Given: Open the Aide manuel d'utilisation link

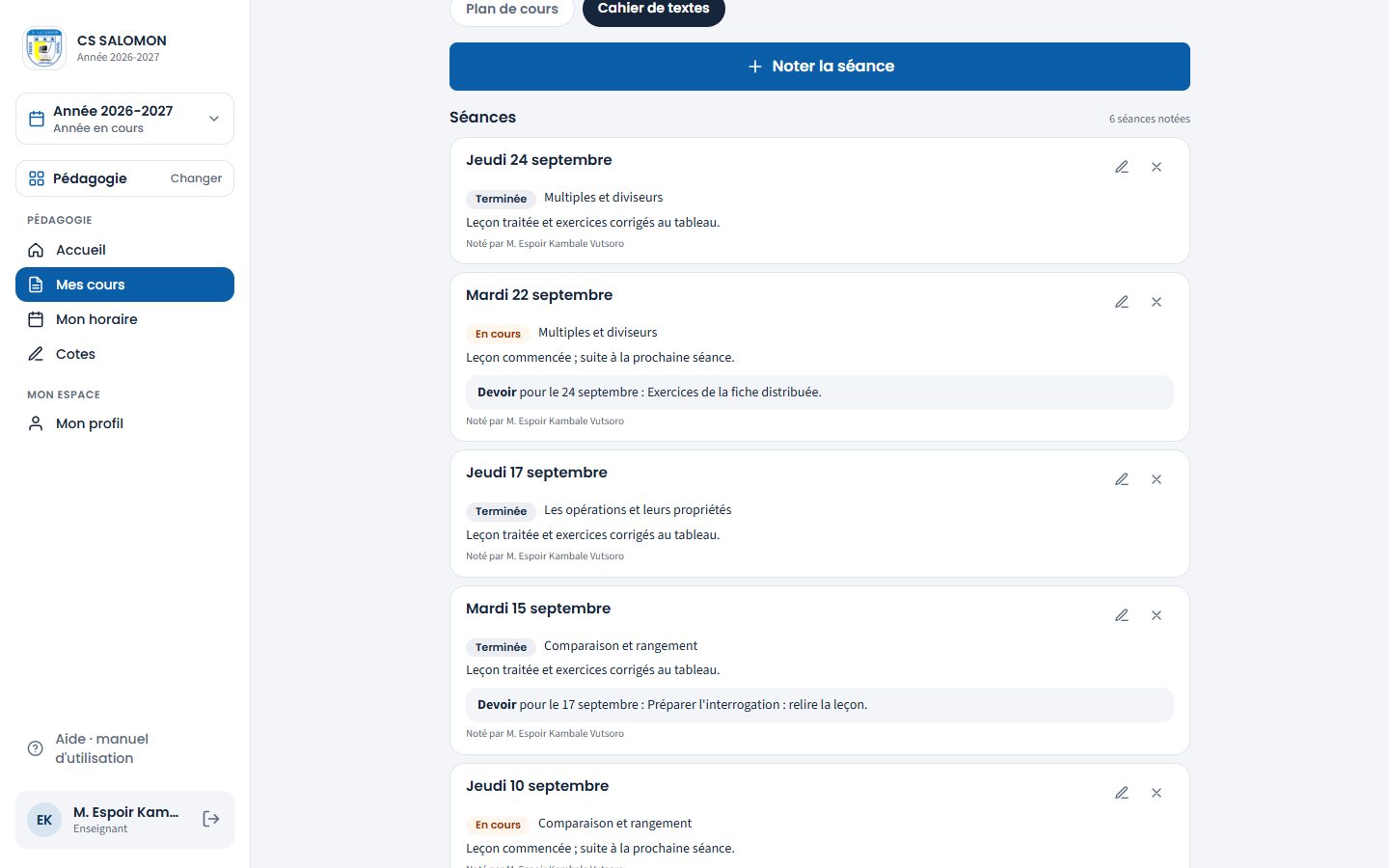Looking at the screenshot, I should pyautogui.click(x=124, y=748).
